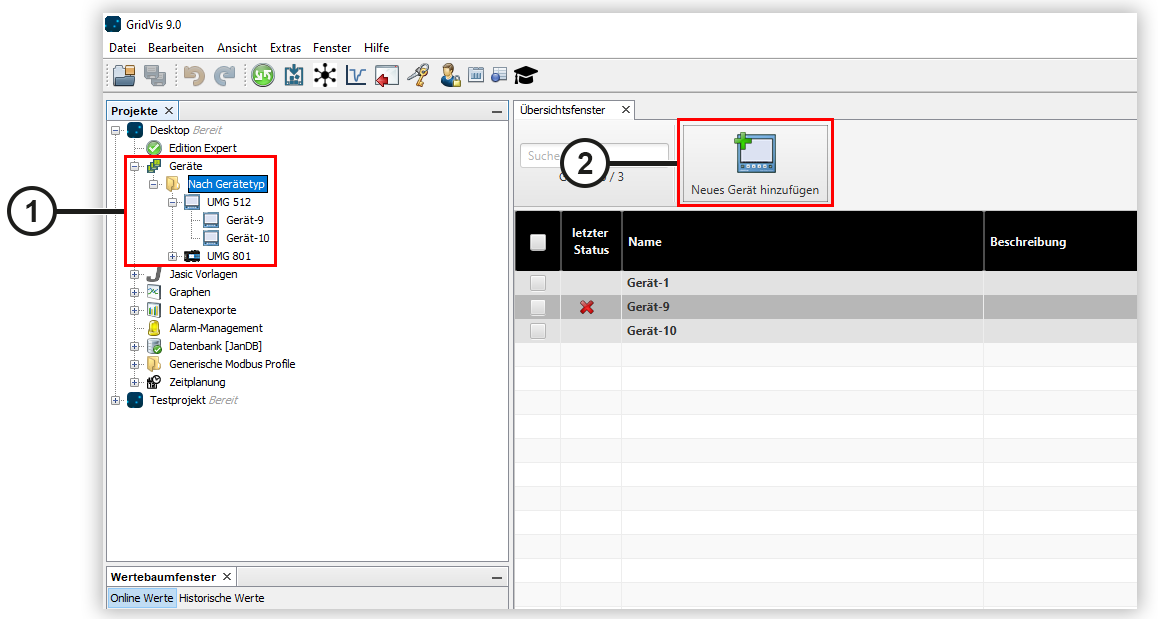Collapse the UMG 512 tree node
The image size is (1158, 619).
(x=173, y=202)
